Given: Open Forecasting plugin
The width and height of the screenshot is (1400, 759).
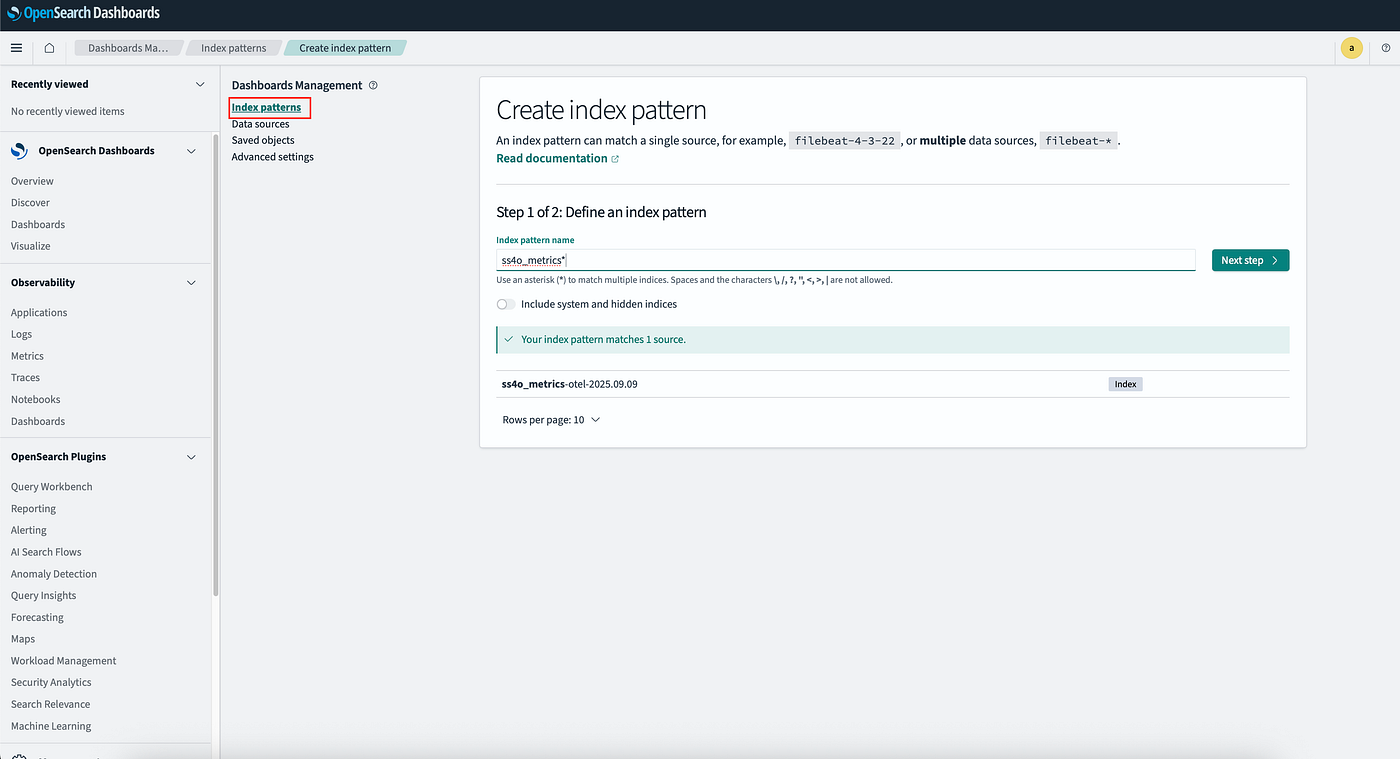Looking at the screenshot, I should point(37,618).
